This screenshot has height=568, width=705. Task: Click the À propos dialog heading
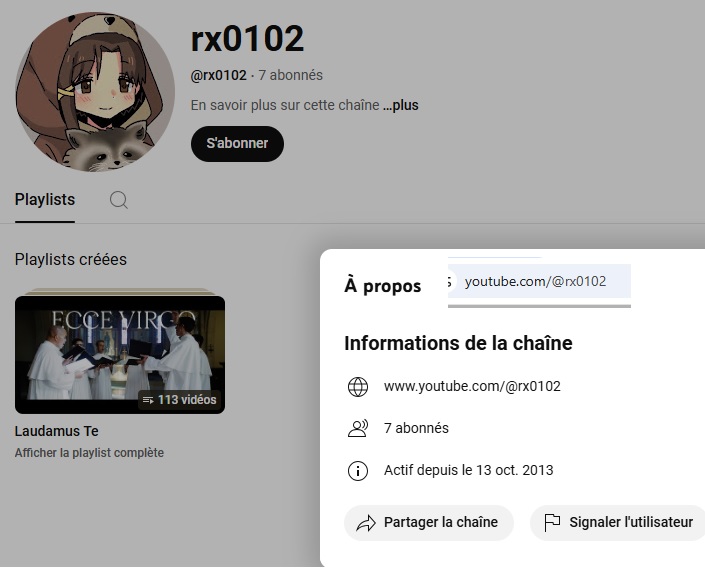(383, 286)
